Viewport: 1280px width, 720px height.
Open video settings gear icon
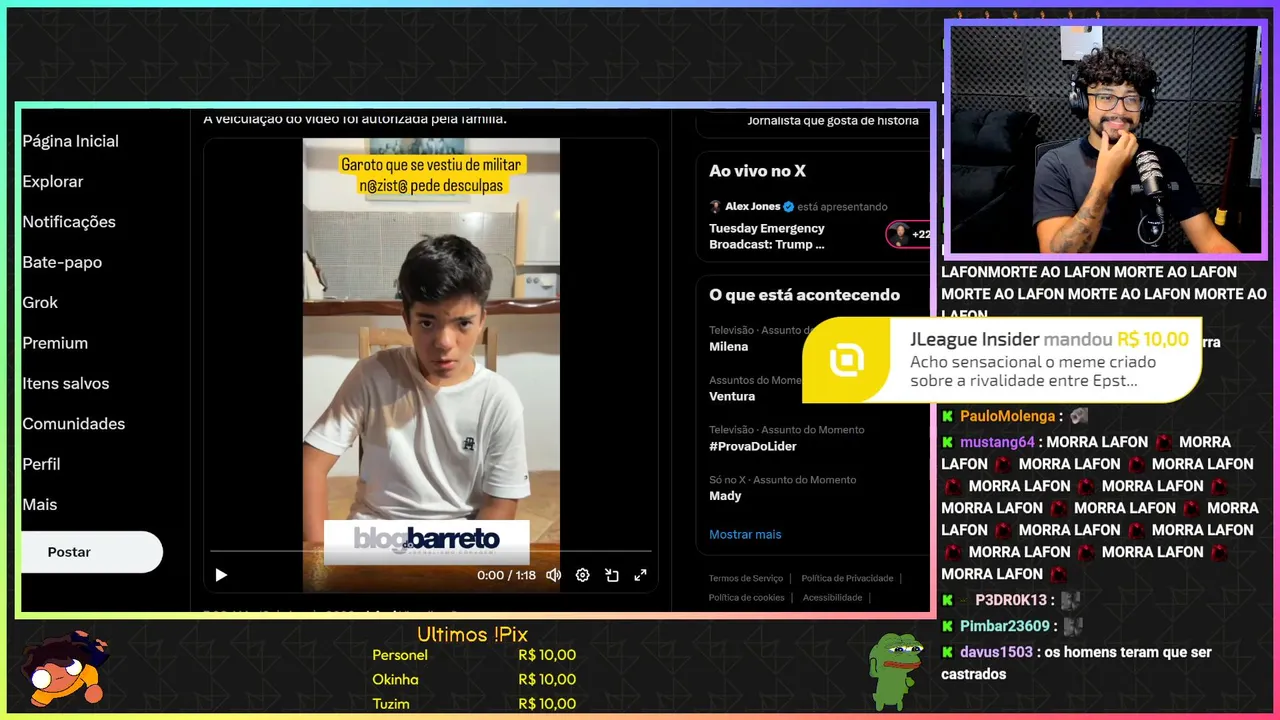pos(582,575)
